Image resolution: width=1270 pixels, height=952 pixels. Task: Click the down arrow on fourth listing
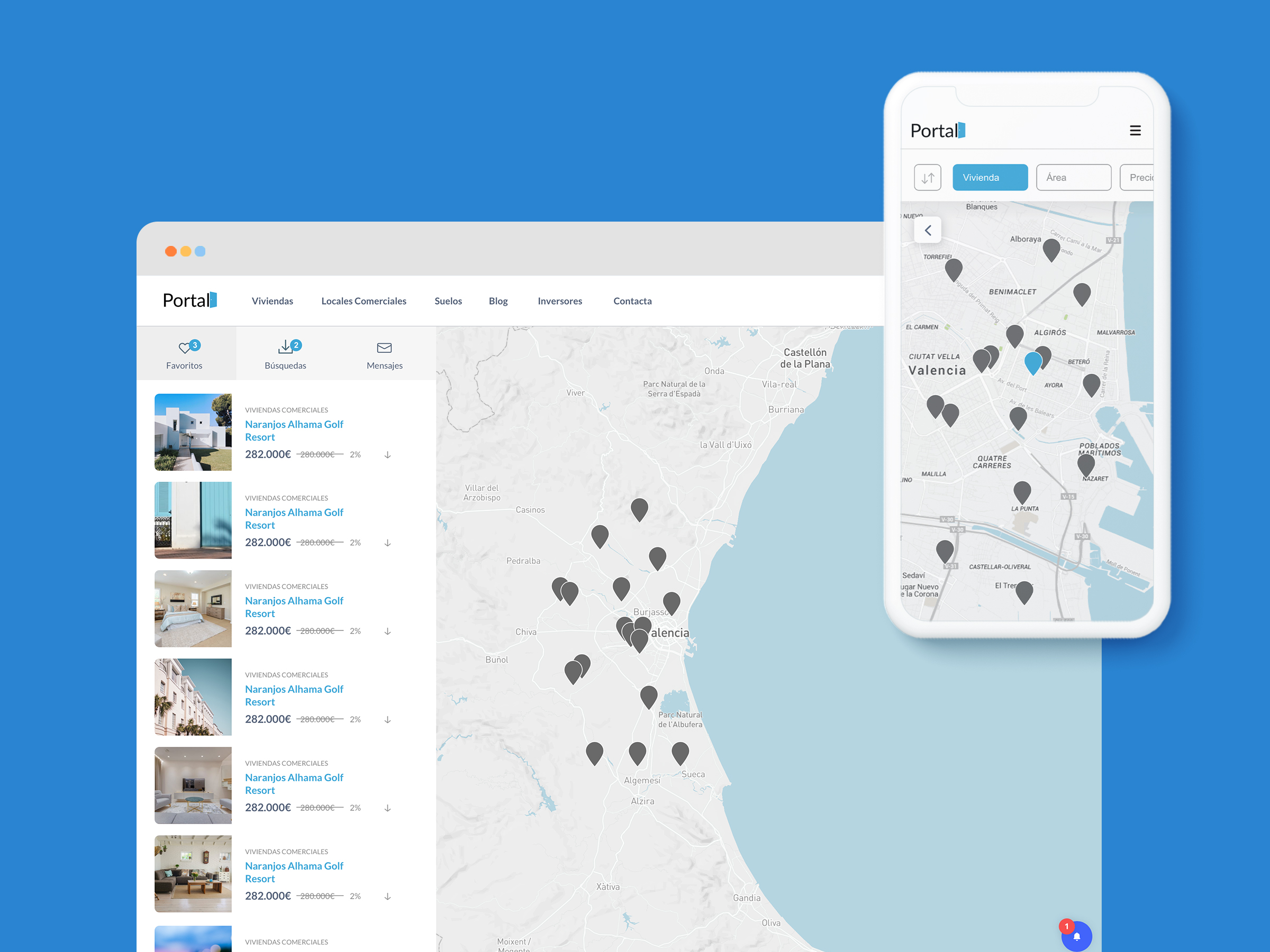(387, 720)
